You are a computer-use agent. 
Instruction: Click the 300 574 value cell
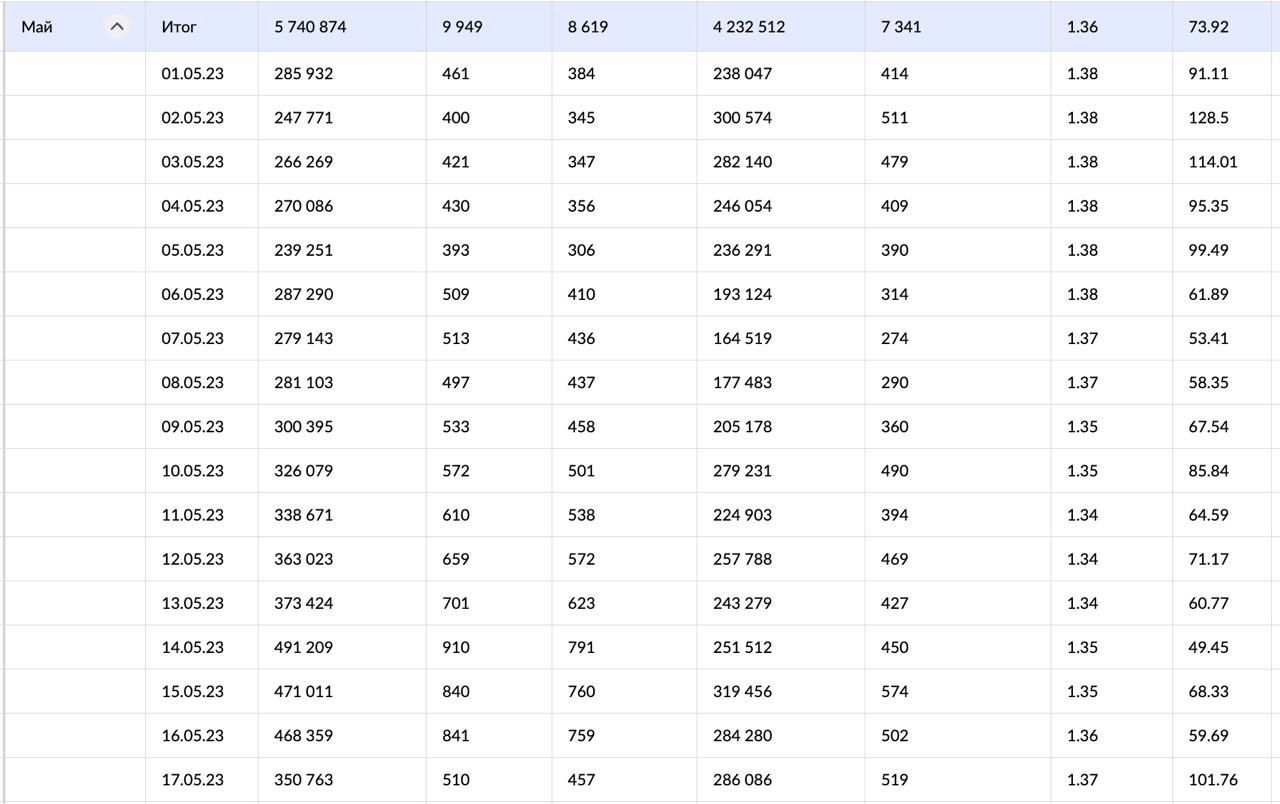point(743,118)
